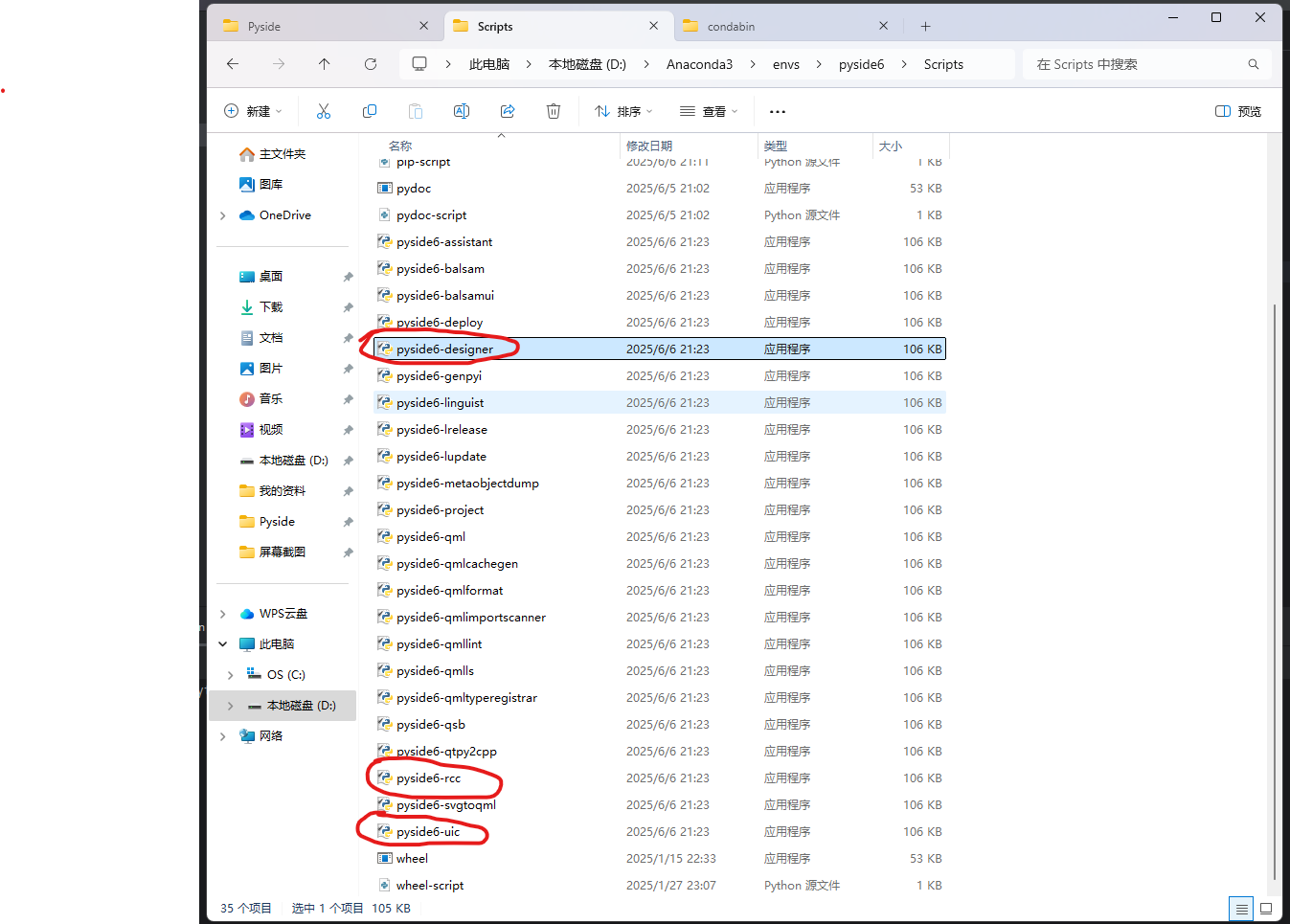Click 此电脑 breadcrumb in address bar
The height and width of the screenshot is (924, 1290).
(x=489, y=64)
